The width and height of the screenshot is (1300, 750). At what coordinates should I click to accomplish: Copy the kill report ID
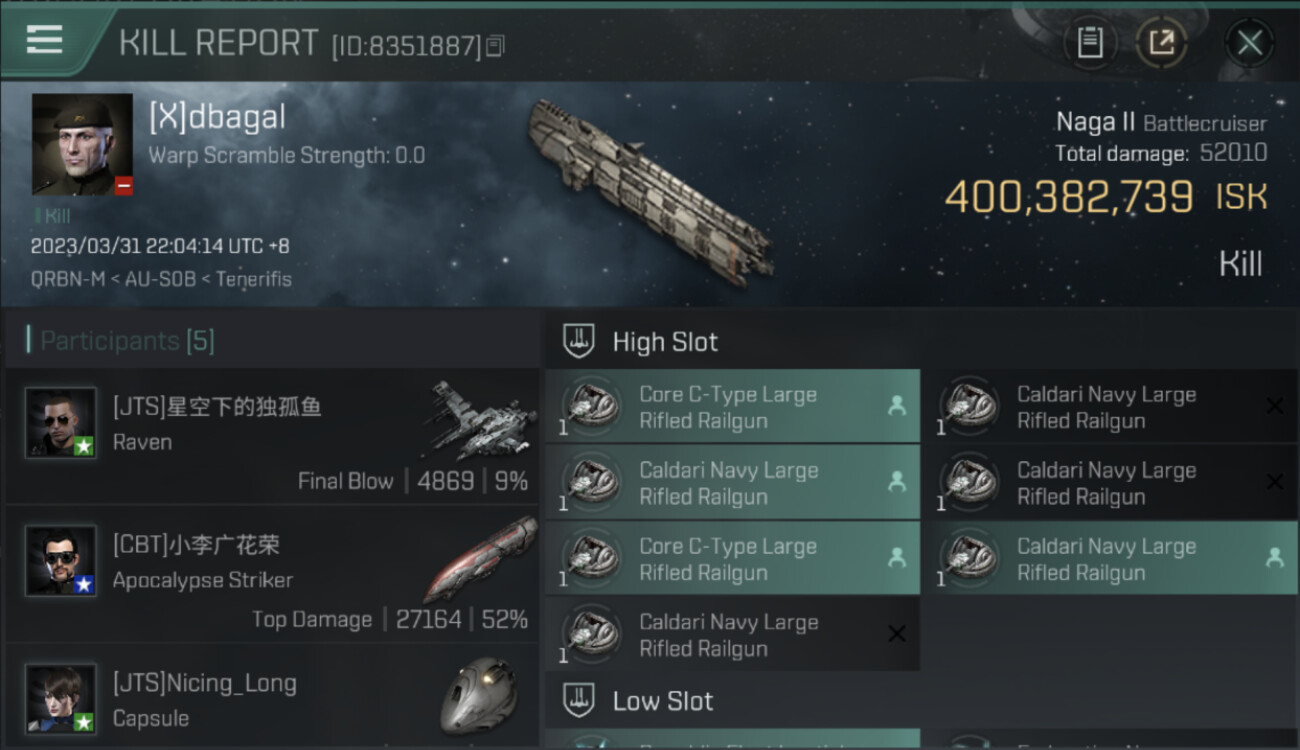496,45
